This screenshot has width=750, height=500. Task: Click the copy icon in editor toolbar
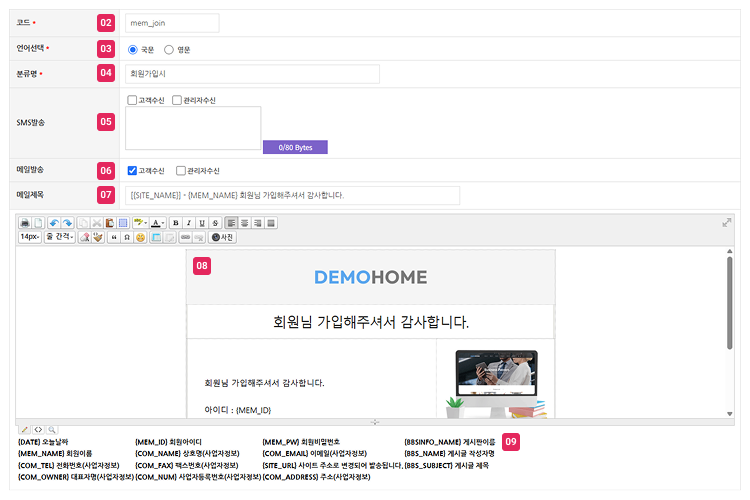pos(83,223)
